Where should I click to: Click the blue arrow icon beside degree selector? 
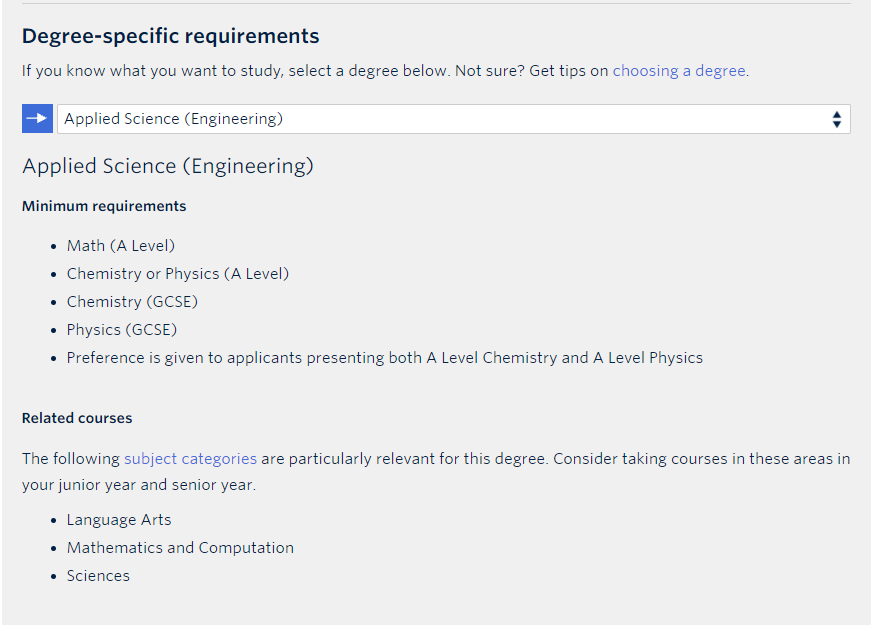point(37,118)
